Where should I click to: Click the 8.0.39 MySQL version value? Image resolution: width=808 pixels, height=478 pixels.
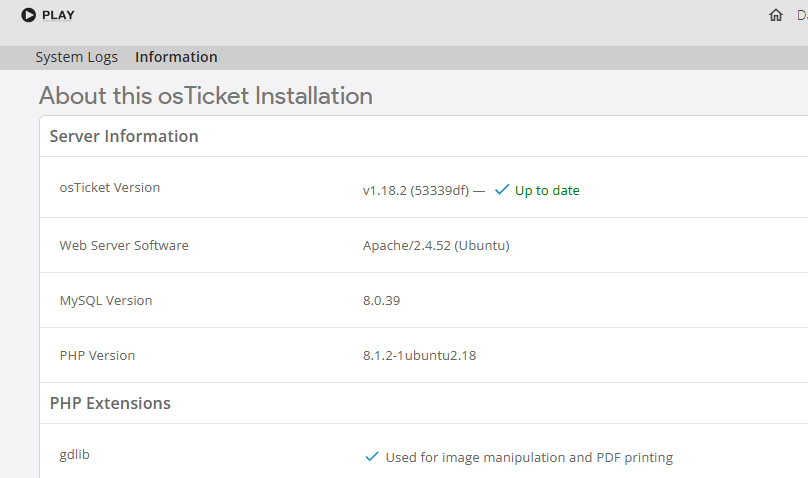381,300
